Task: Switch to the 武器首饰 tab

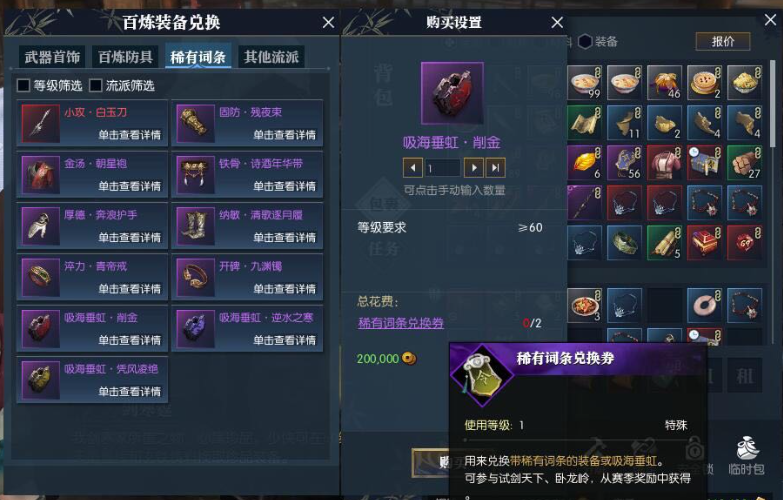Action: [52, 57]
